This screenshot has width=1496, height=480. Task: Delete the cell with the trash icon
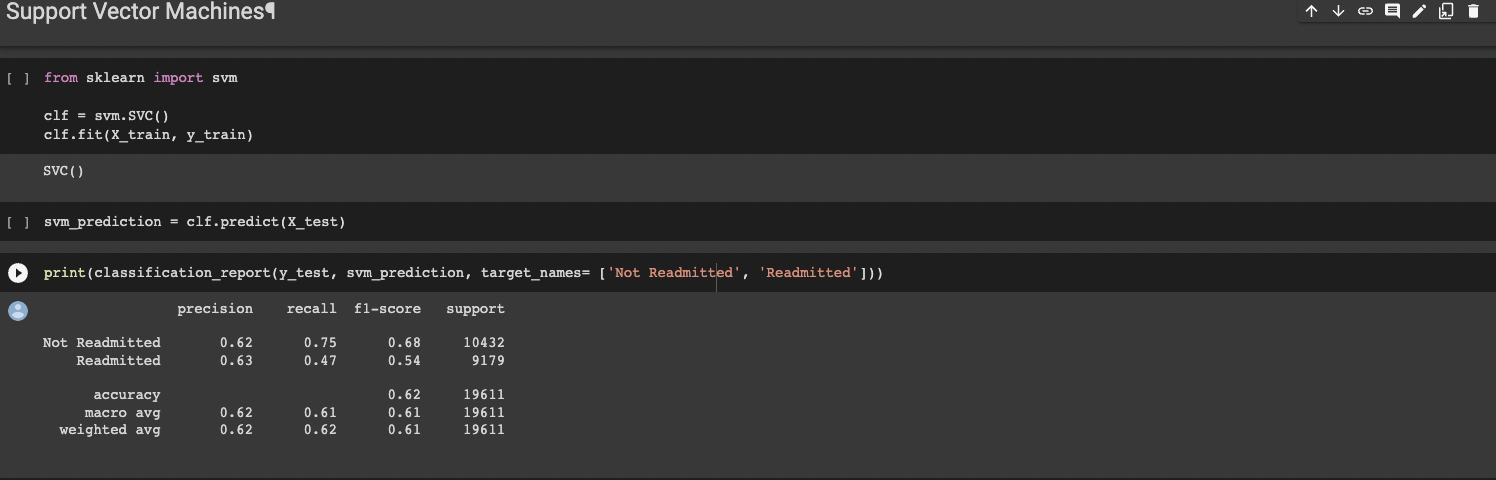(1473, 11)
